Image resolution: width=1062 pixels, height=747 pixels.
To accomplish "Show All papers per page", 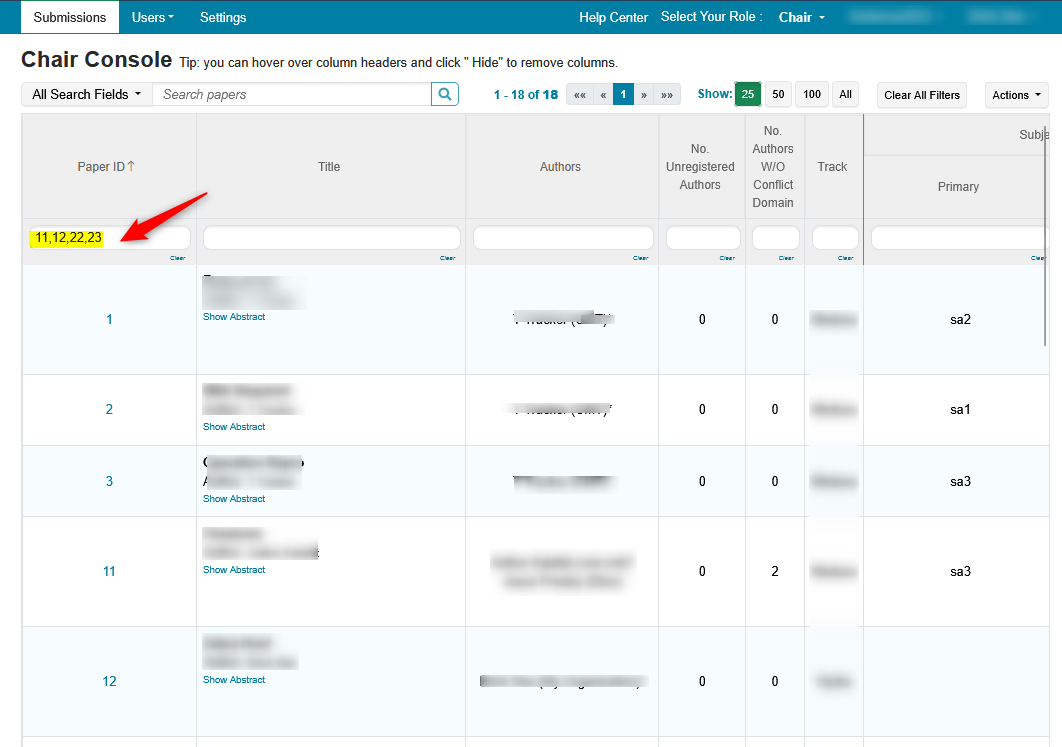I will (x=845, y=94).
